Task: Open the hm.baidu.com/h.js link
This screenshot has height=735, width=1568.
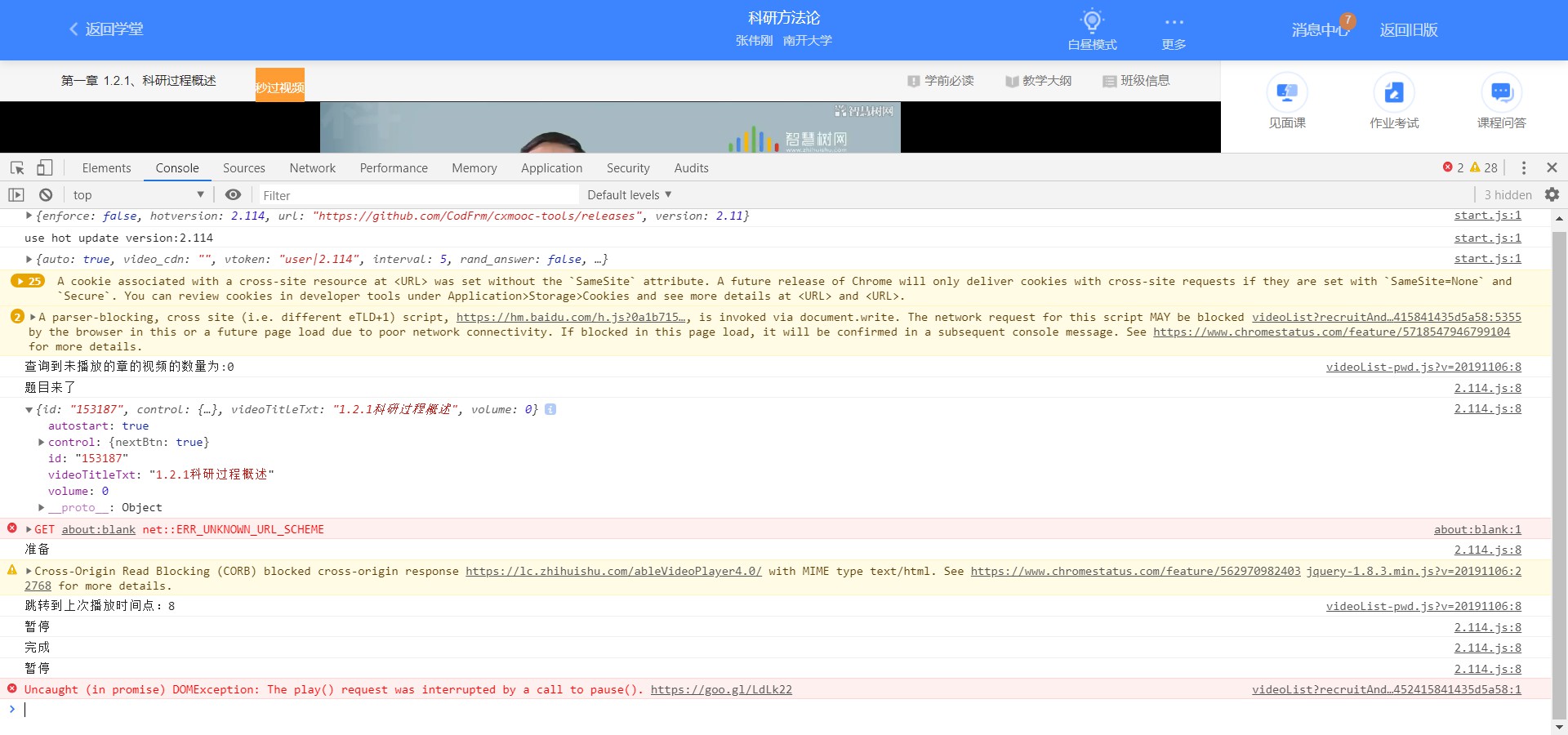Action: click(x=572, y=317)
